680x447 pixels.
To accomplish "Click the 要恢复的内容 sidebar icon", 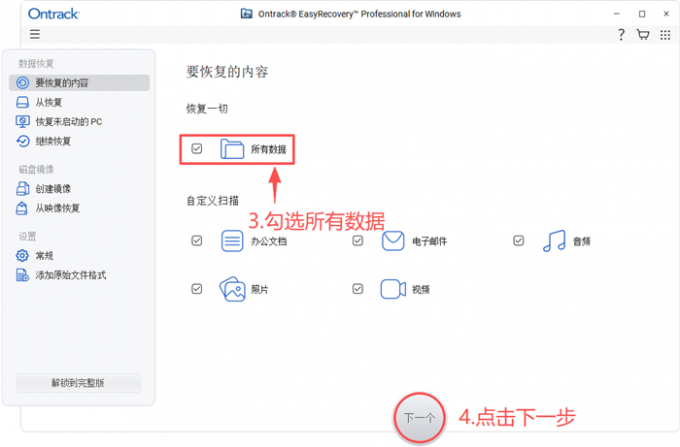I will pos(23,82).
